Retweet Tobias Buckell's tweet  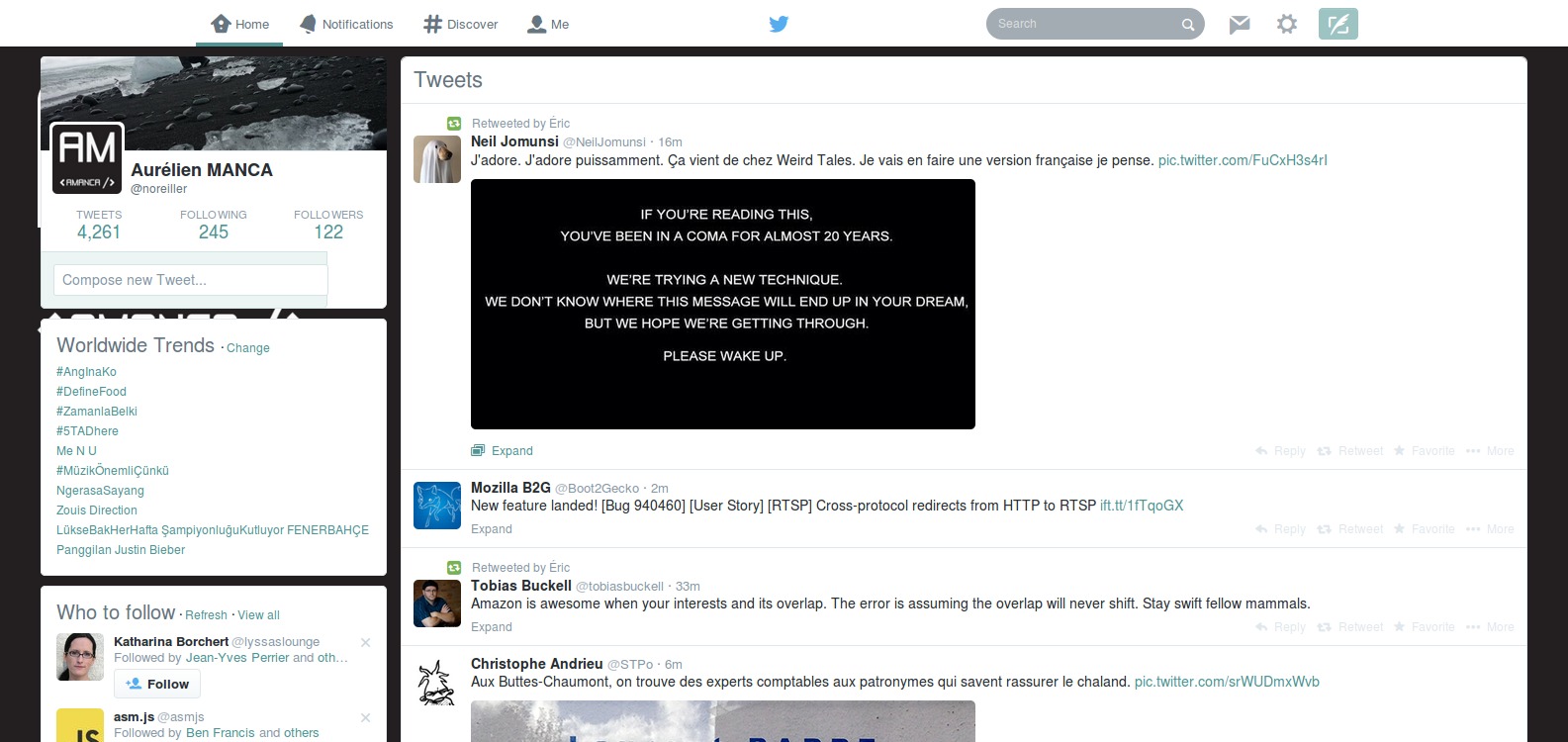[1350, 627]
